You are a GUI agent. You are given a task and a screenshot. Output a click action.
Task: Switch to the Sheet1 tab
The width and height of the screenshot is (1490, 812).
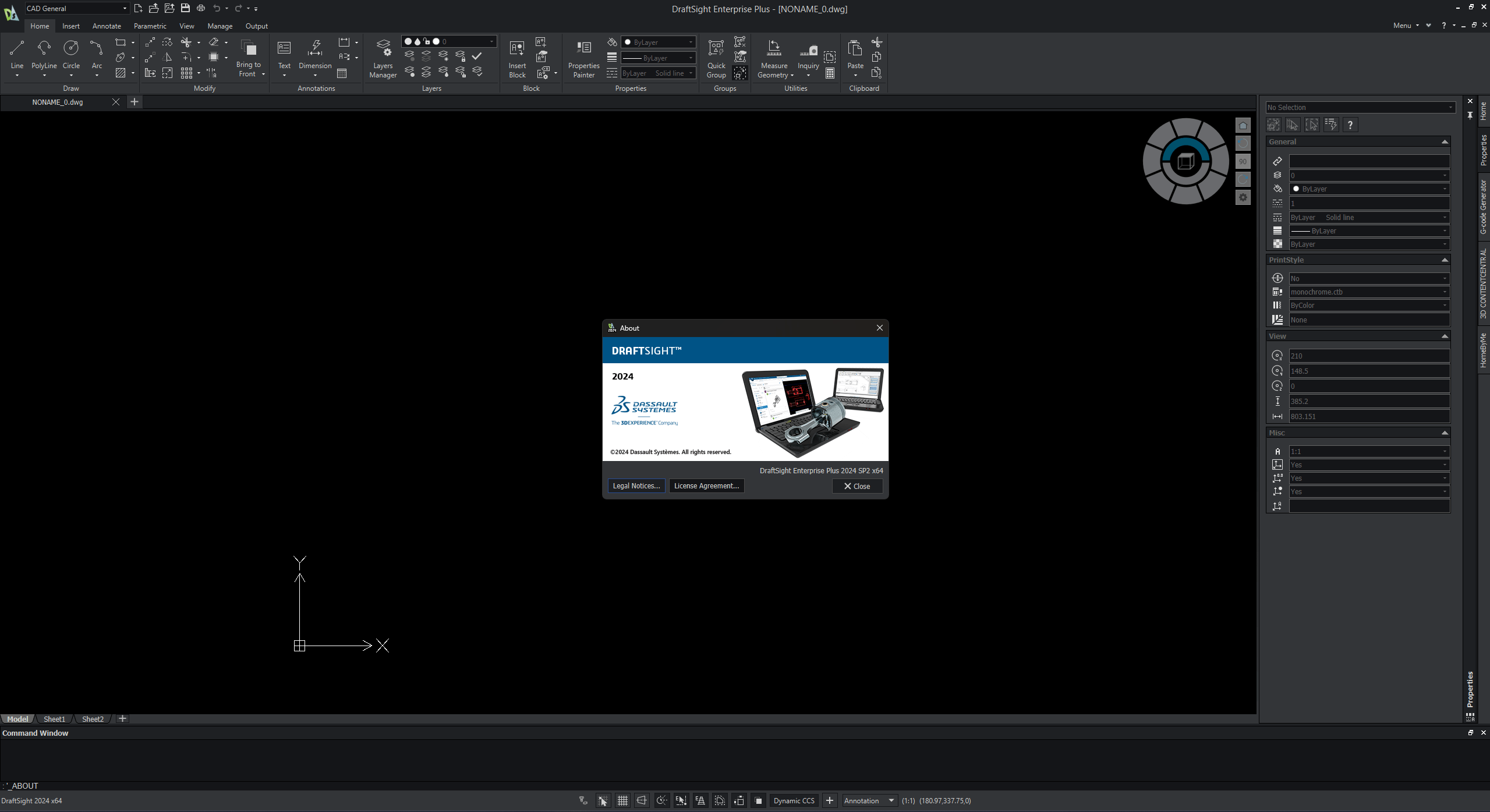pyautogui.click(x=54, y=719)
